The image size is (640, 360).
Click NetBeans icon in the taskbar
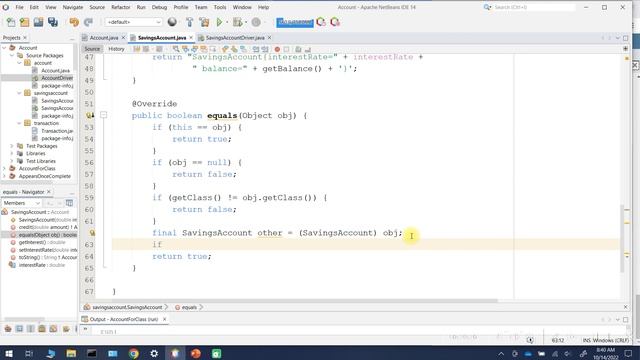[x=175, y=353]
